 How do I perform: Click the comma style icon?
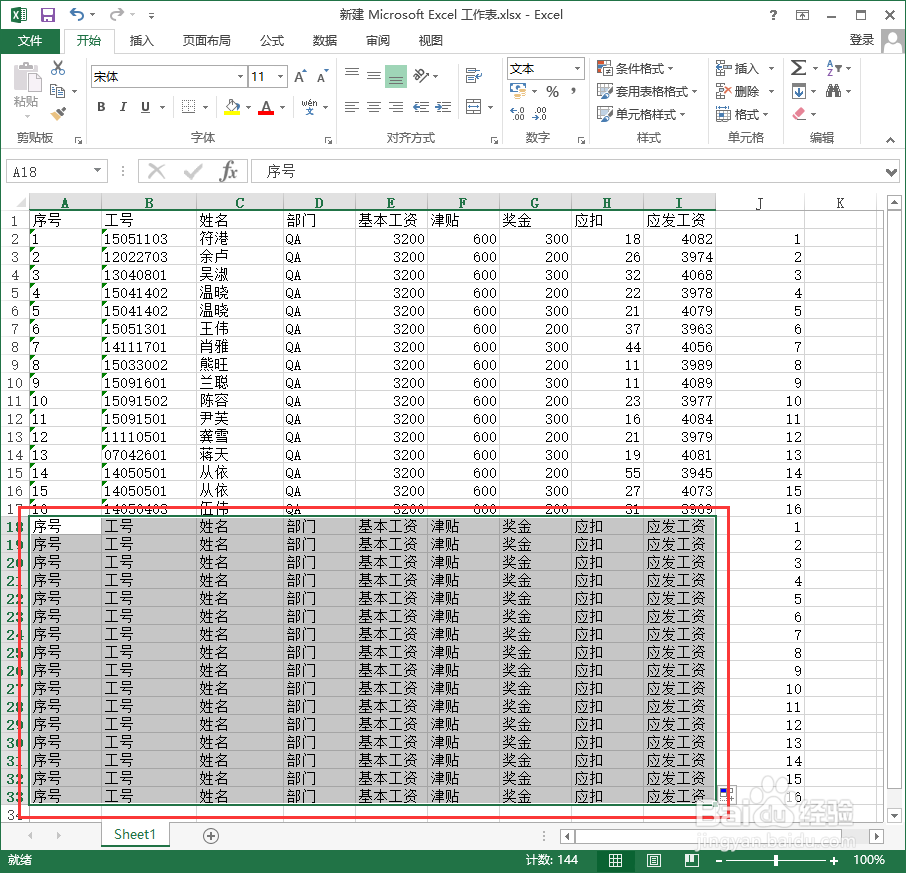(x=573, y=91)
